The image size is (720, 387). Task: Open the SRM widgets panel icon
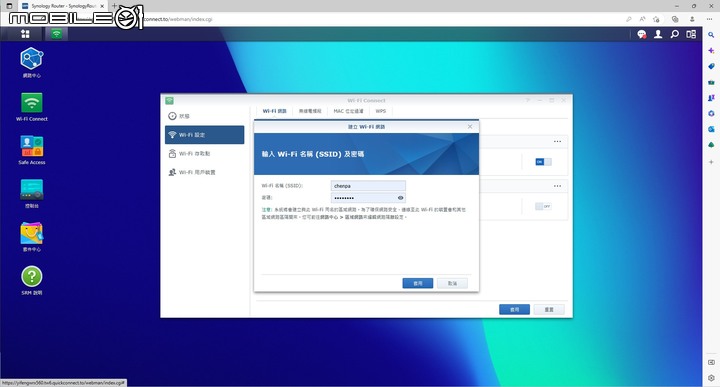[691, 34]
